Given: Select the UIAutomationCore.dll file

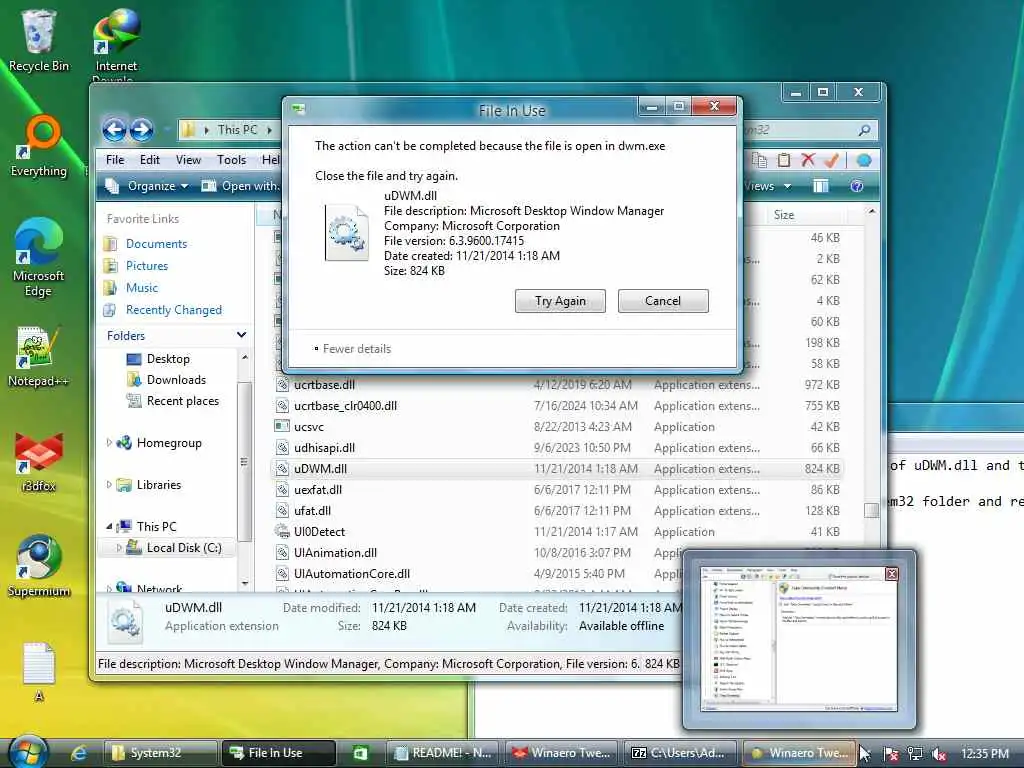Looking at the screenshot, I should [x=351, y=573].
